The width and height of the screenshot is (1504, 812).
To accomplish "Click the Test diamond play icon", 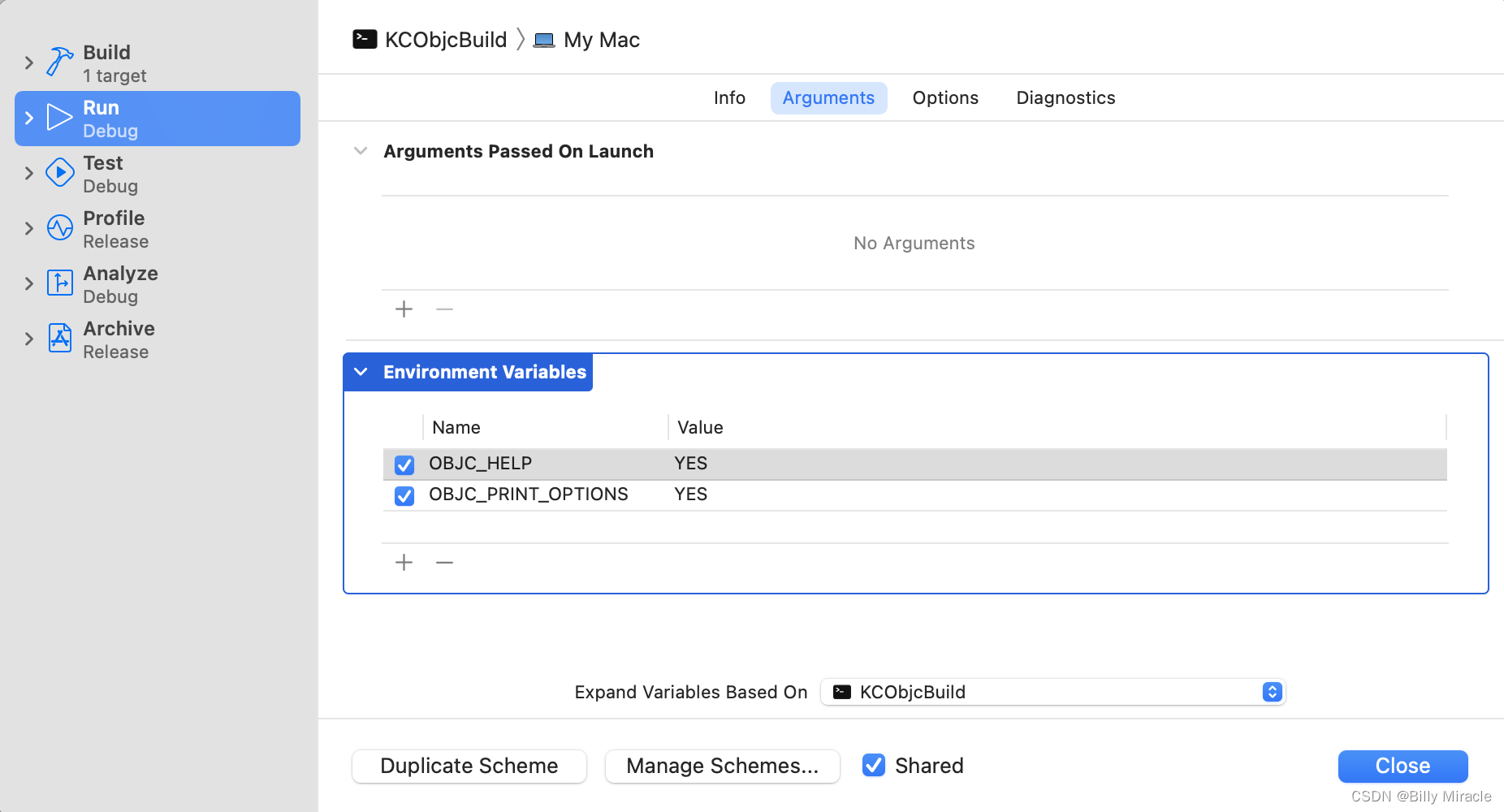I will click(60, 172).
